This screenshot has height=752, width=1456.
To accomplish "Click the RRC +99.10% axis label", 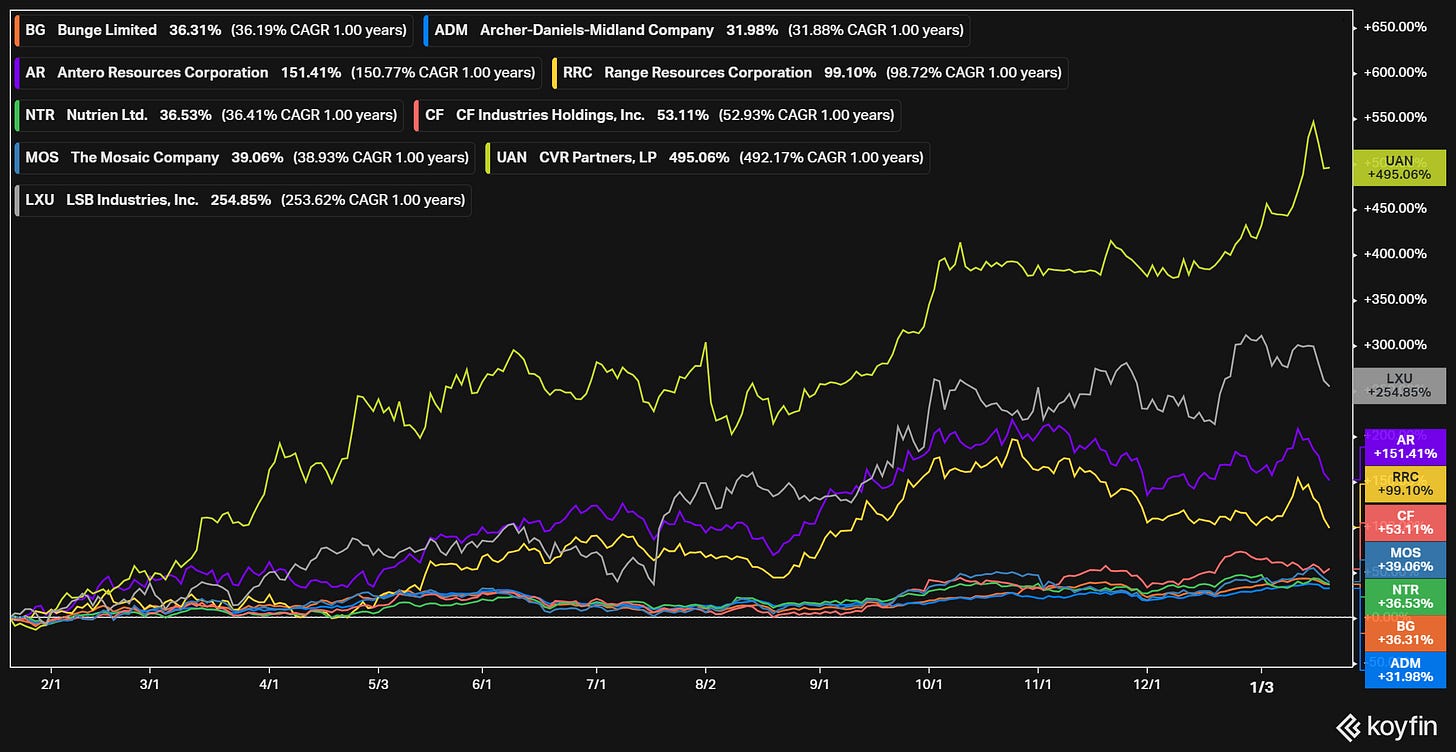I will (1405, 484).
